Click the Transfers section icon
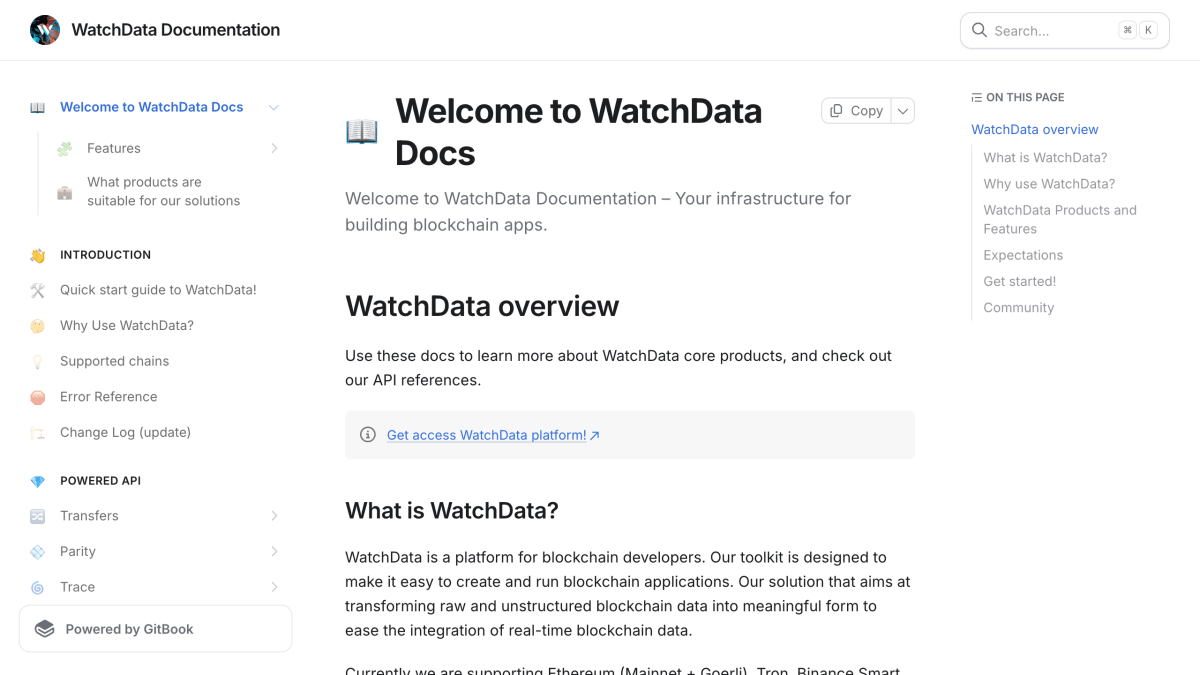The width and height of the screenshot is (1200, 675). (37, 516)
